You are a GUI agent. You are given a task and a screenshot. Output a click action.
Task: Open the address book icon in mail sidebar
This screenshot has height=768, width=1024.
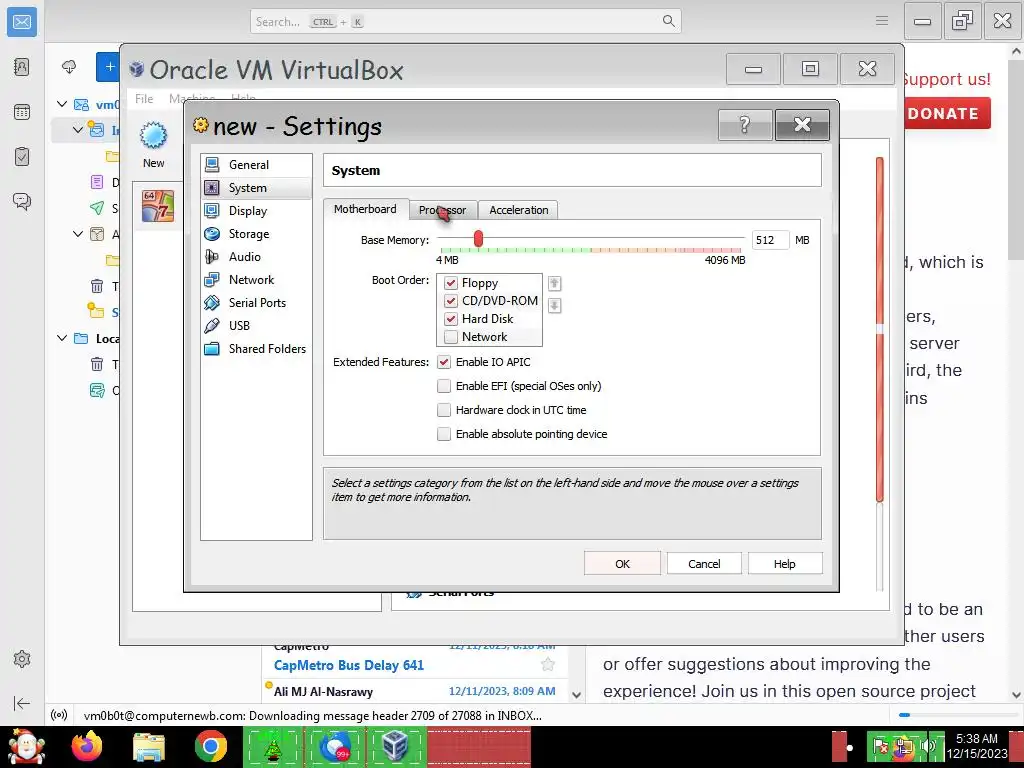point(22,67)
